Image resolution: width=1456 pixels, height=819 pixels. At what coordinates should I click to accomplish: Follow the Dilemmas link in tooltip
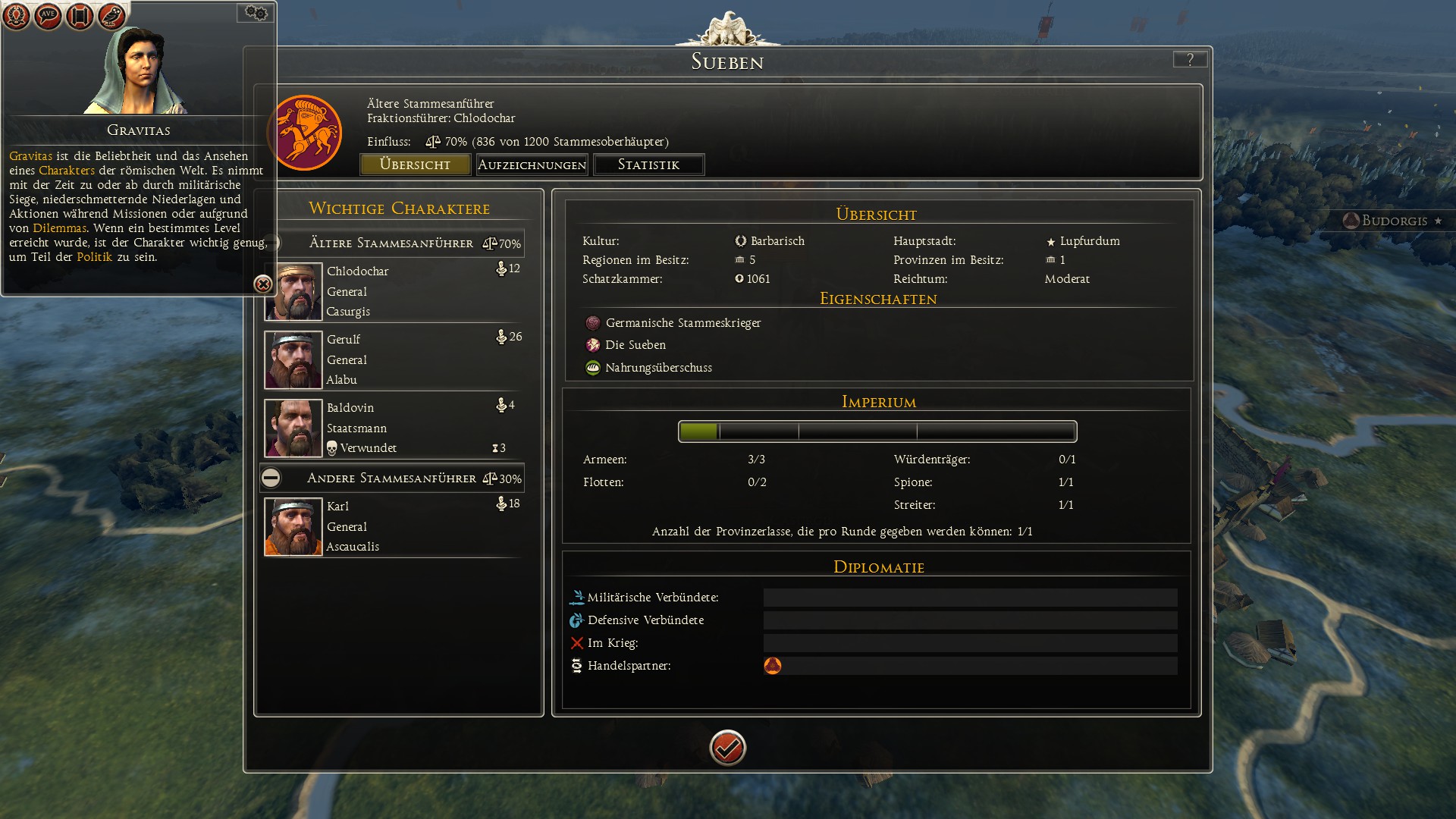click(60, 228)
